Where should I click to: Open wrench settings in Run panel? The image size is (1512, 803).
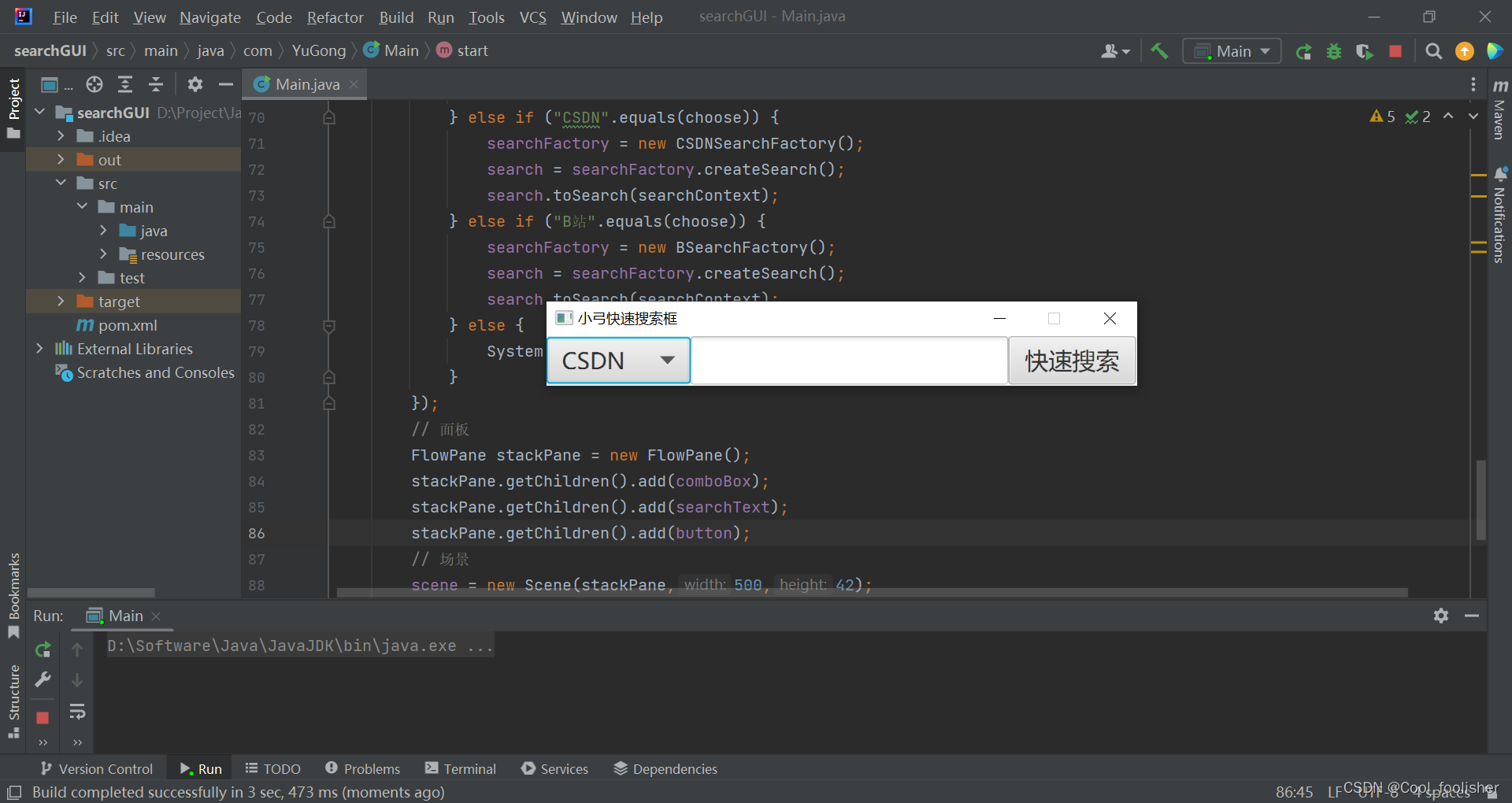pyautogui.click(x=43, y=679)
